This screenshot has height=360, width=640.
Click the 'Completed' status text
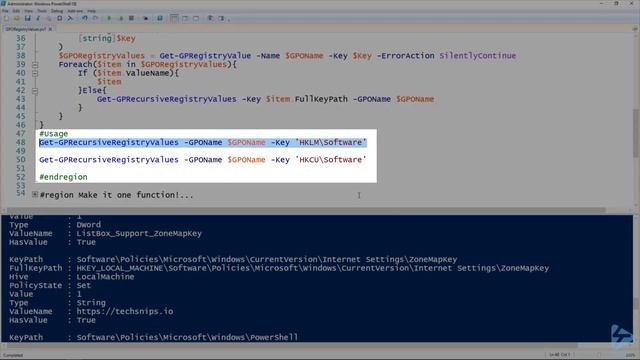[13, 355]
